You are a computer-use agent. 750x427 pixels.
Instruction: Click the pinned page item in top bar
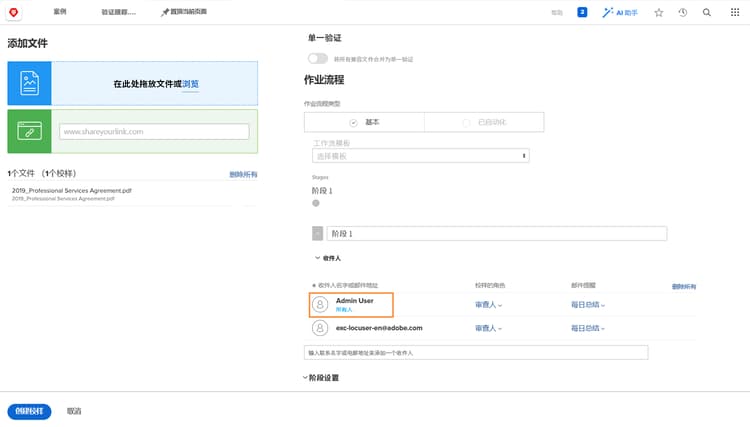point(184,12)
